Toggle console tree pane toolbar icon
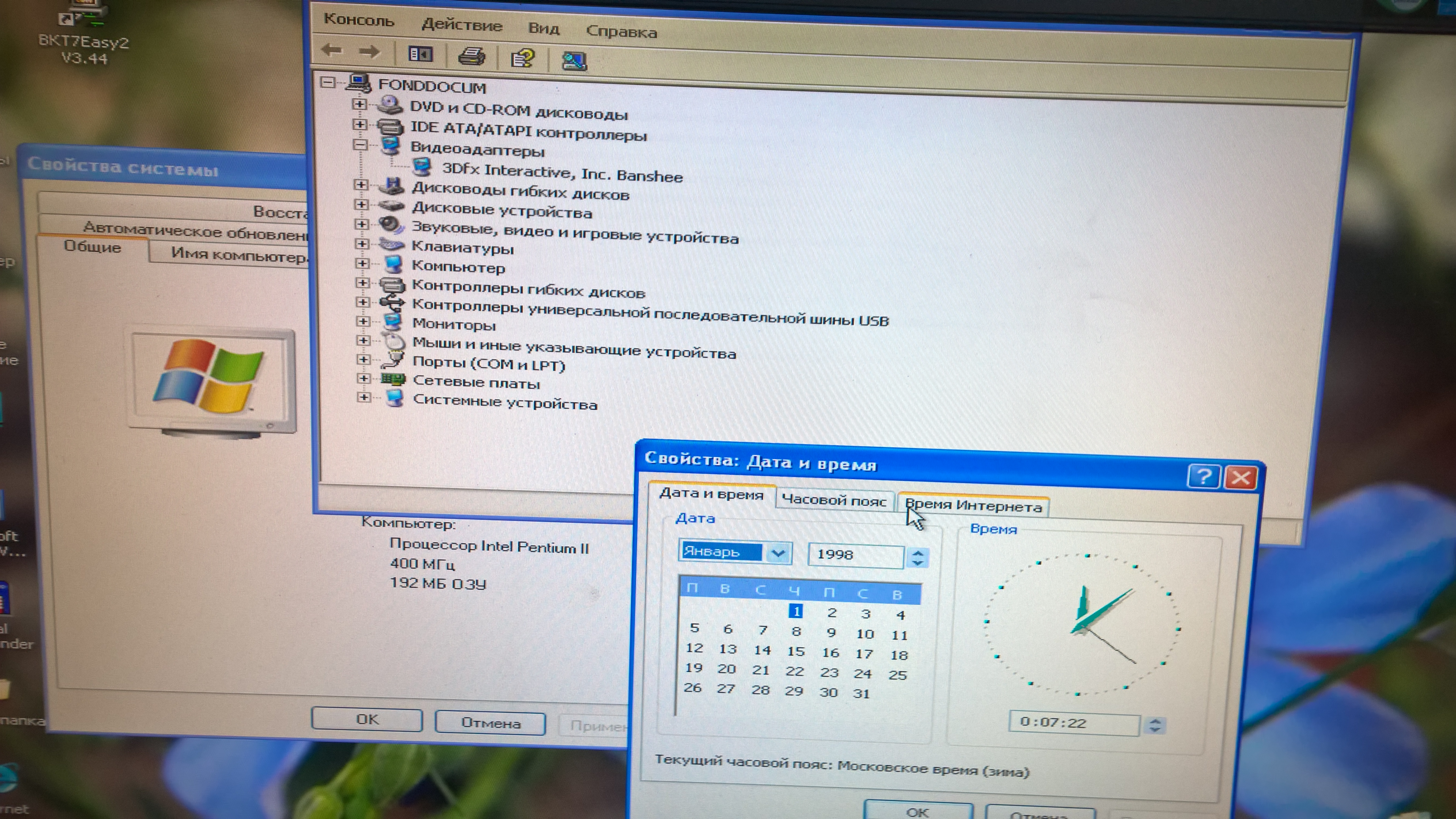Screen dimensions: 1456x819 [x=420, y=54]
